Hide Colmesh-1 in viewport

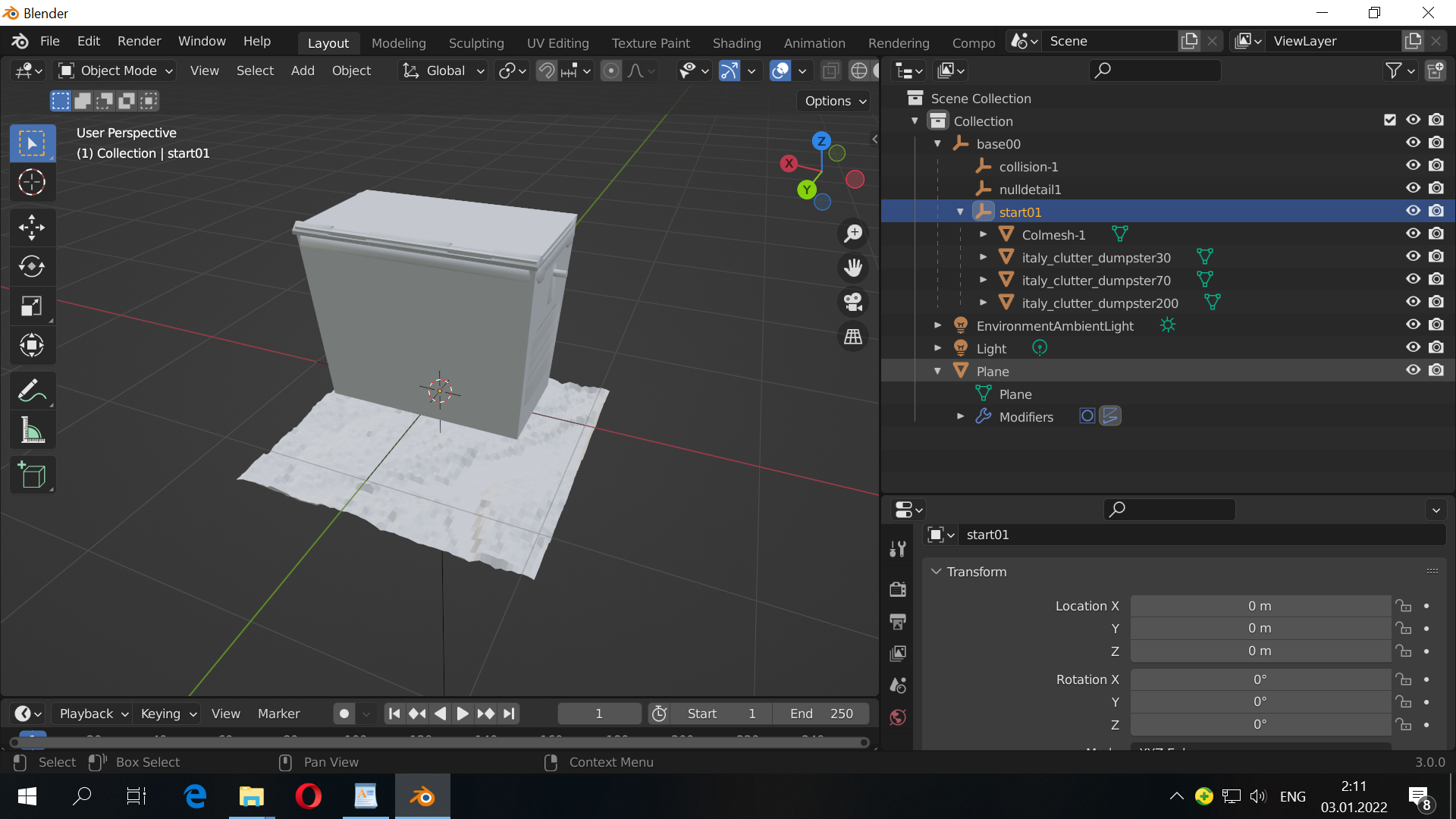[1414, 234]
